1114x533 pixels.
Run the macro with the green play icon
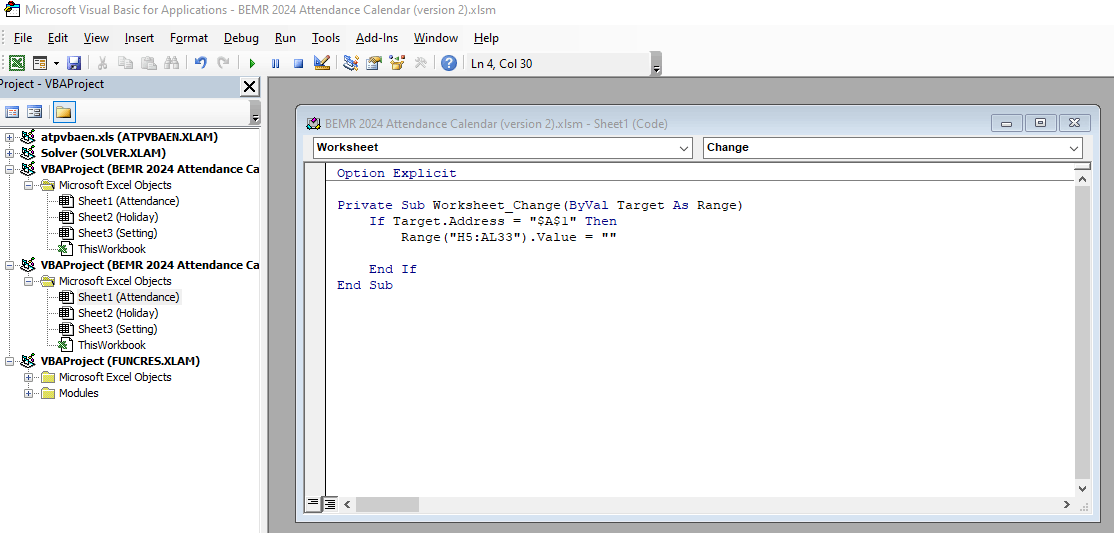252,63
